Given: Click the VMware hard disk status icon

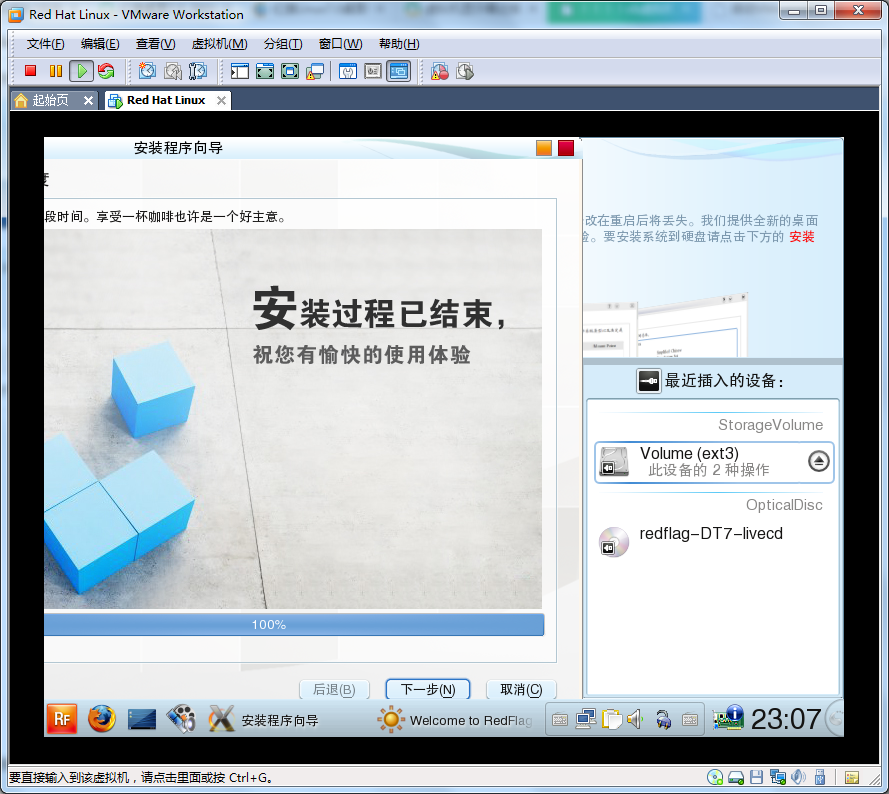Looking at the screenshot, I should pos(736,777).
